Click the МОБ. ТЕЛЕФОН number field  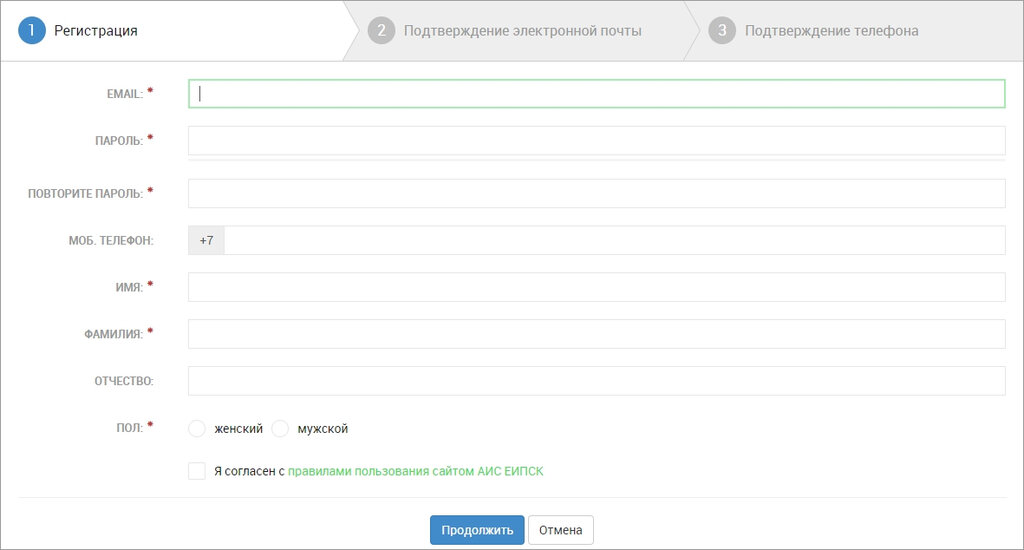(x=615, y=240)
